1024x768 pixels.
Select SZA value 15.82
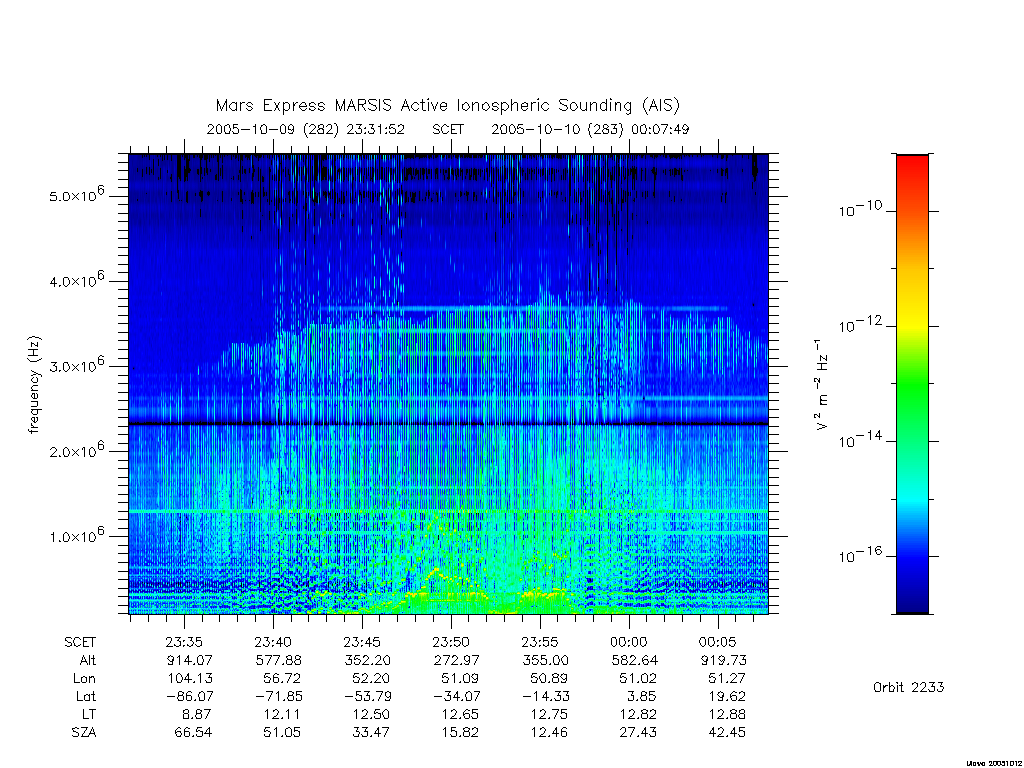(460, 733)
